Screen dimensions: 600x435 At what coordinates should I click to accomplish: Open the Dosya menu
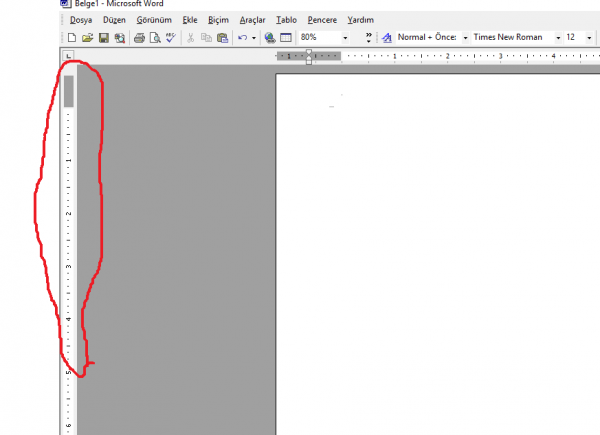(81, 20)
